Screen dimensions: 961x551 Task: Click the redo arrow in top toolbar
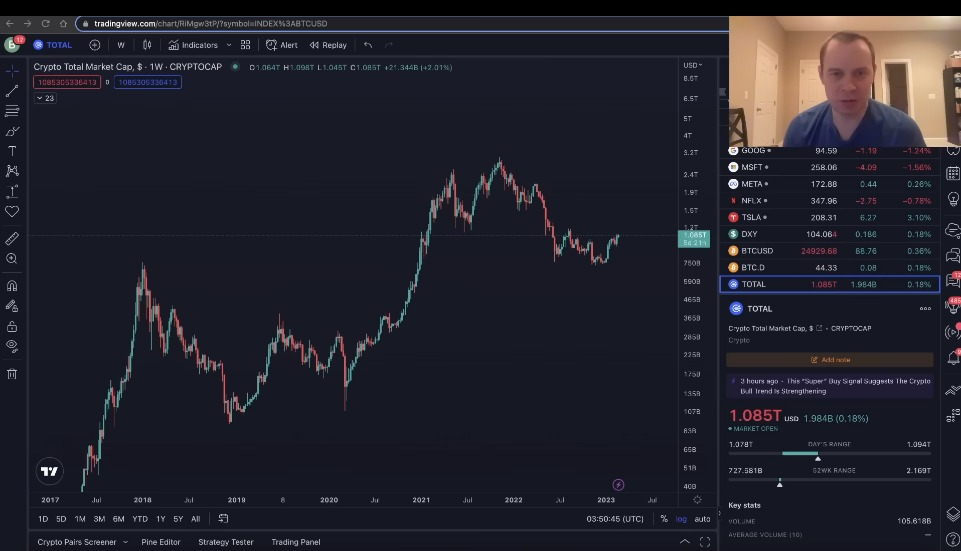(x=389, y=45)
